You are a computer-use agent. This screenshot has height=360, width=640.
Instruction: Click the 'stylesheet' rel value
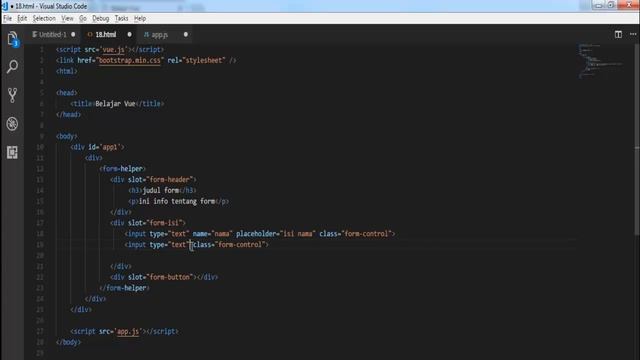pos(204,60)
